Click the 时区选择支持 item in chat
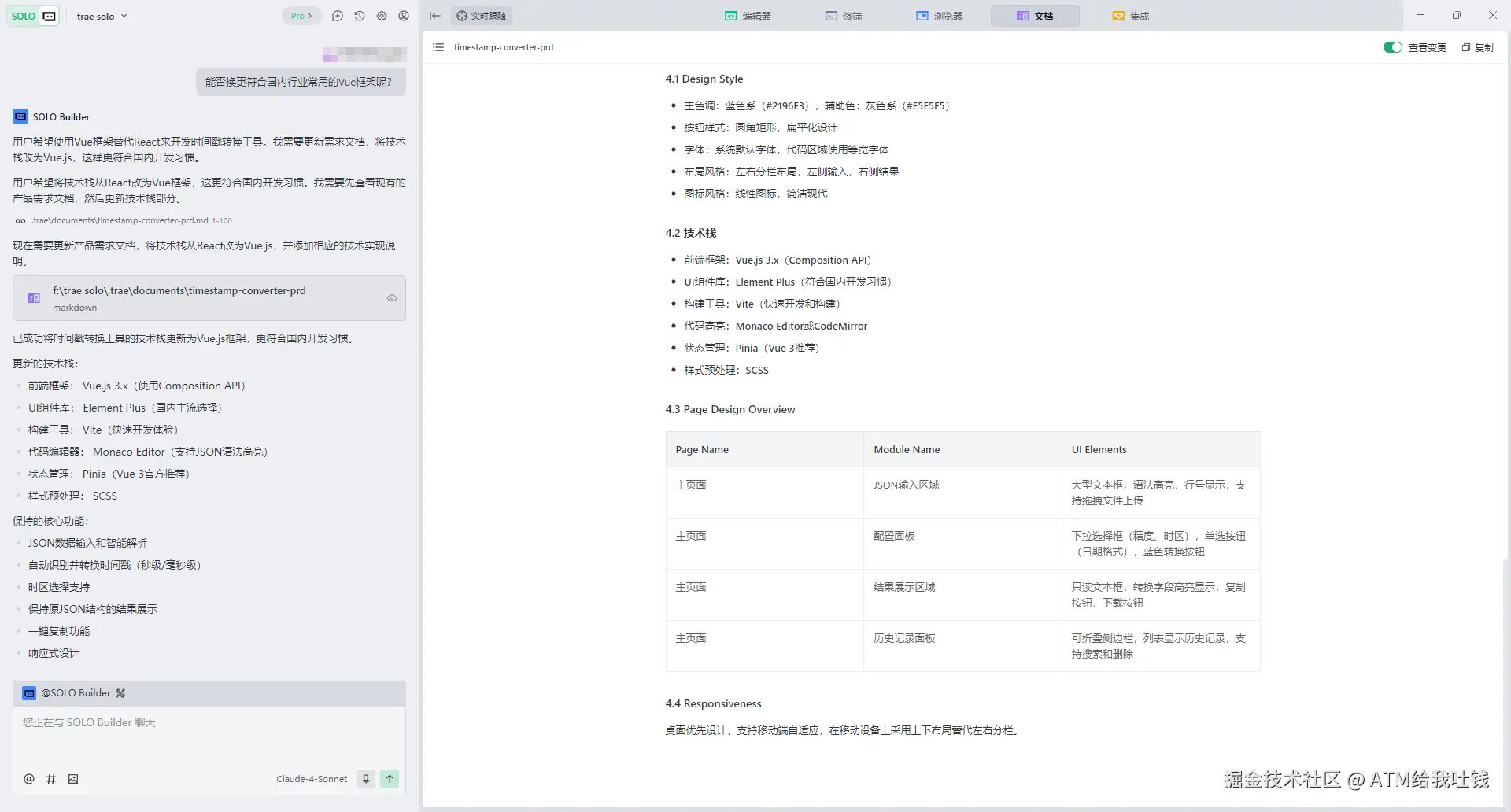1511x812 pixels. [x=59, y=587]
